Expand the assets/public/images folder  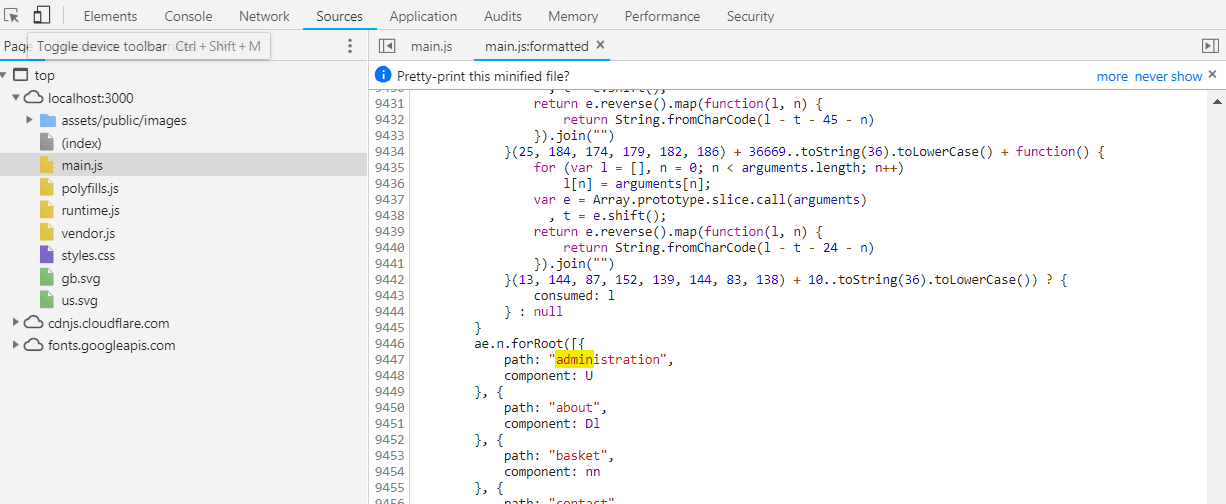click(30, 120)
